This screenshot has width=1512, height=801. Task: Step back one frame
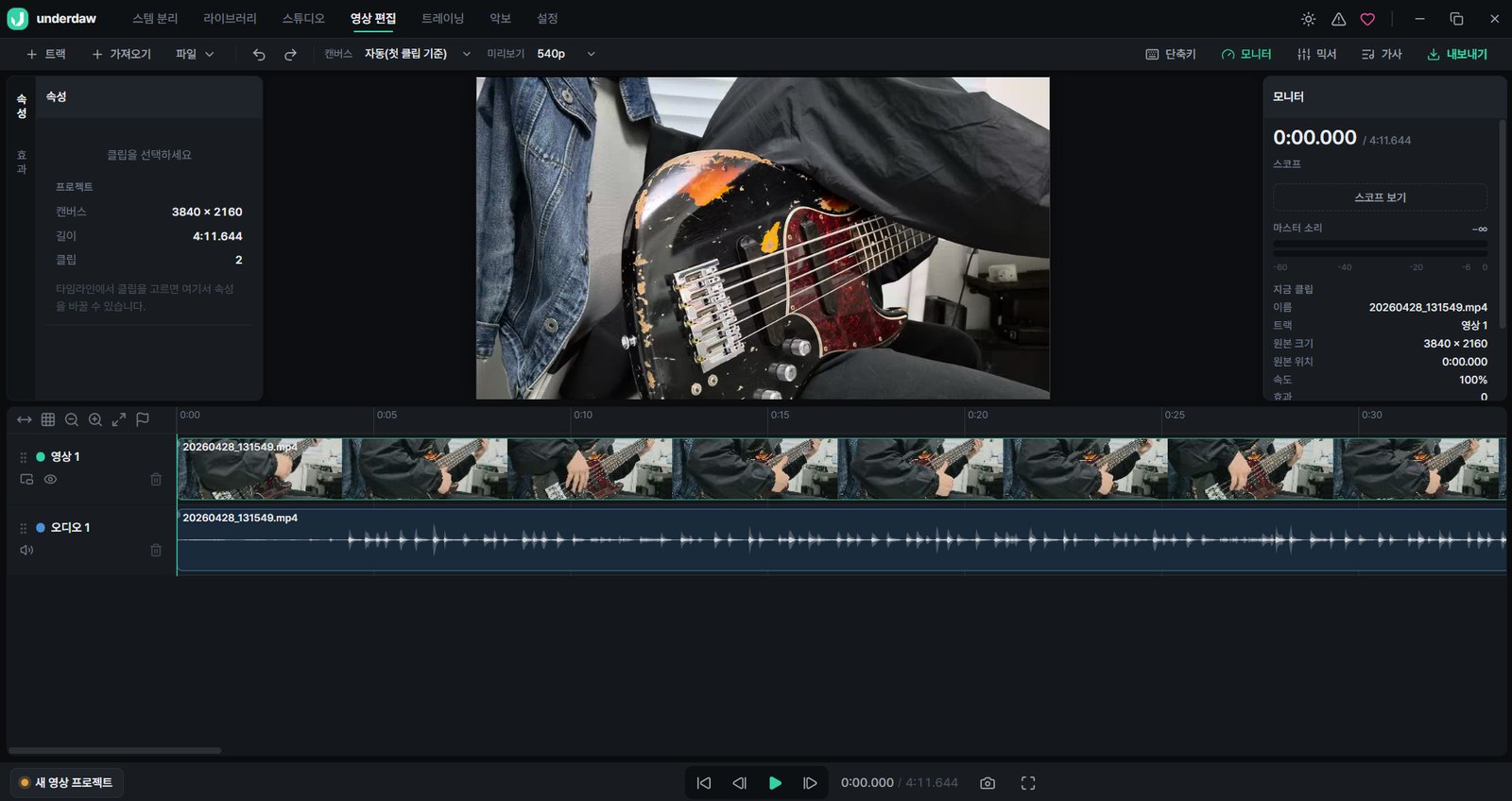(x=739, y=783)
